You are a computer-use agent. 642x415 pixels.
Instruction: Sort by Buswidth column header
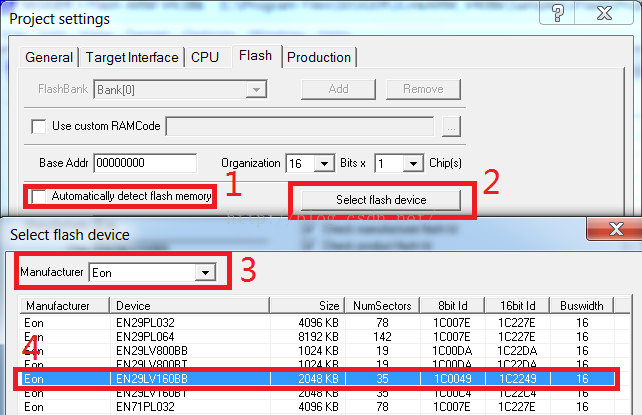tap(582, 306)
